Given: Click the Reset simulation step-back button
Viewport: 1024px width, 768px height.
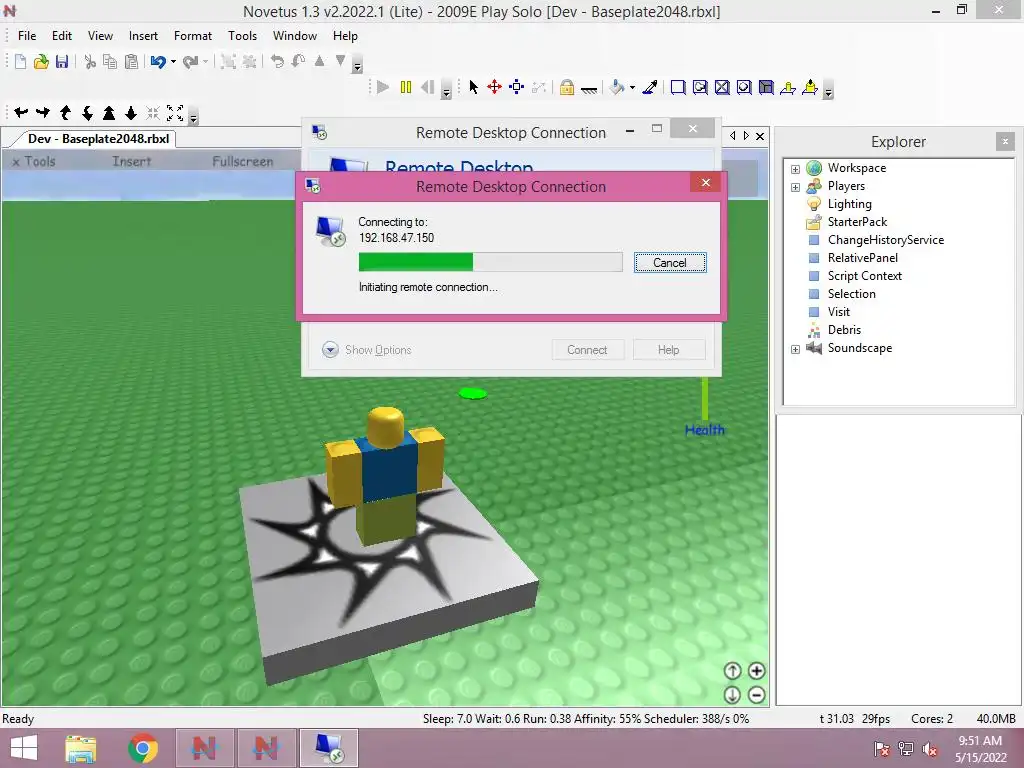Looking at the screenshot, I should pos(428,87).
